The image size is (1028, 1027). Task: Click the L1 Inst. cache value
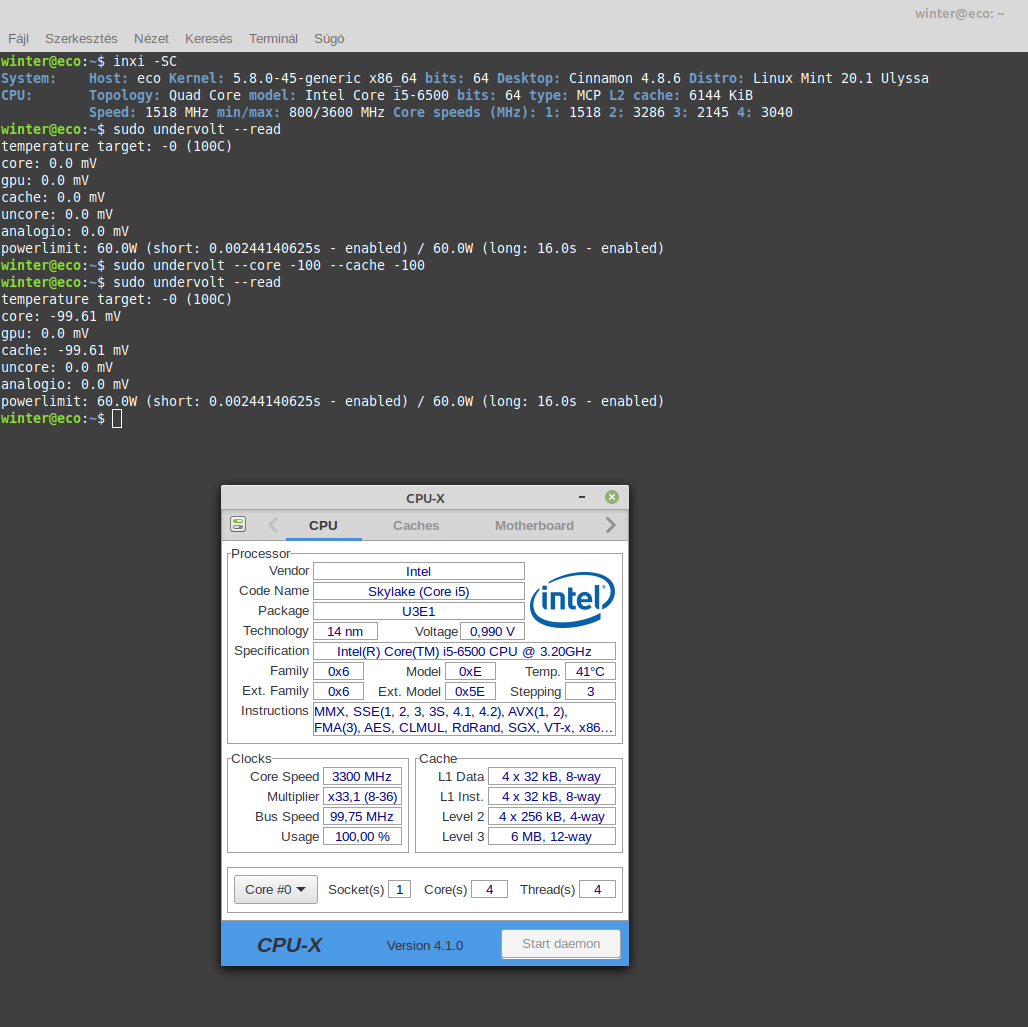551,796
